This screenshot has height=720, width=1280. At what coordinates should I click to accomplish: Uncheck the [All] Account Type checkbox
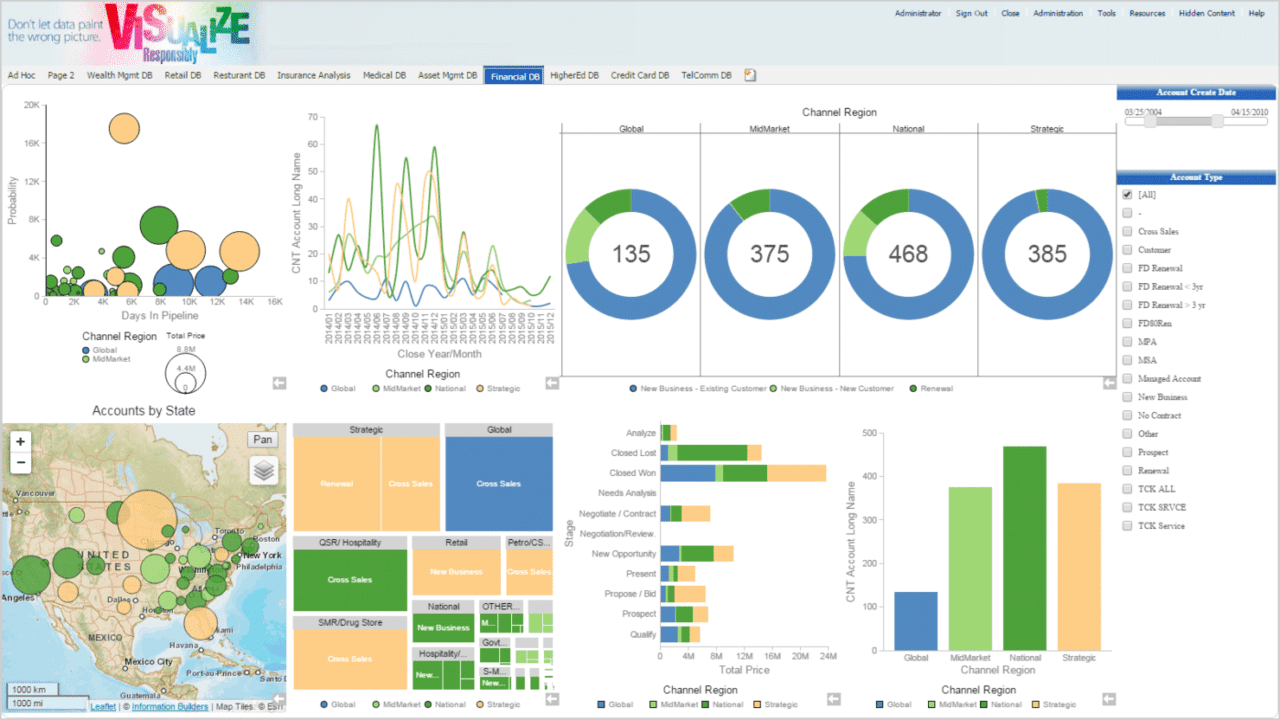pyautogui.click(x=1129, y=194)
